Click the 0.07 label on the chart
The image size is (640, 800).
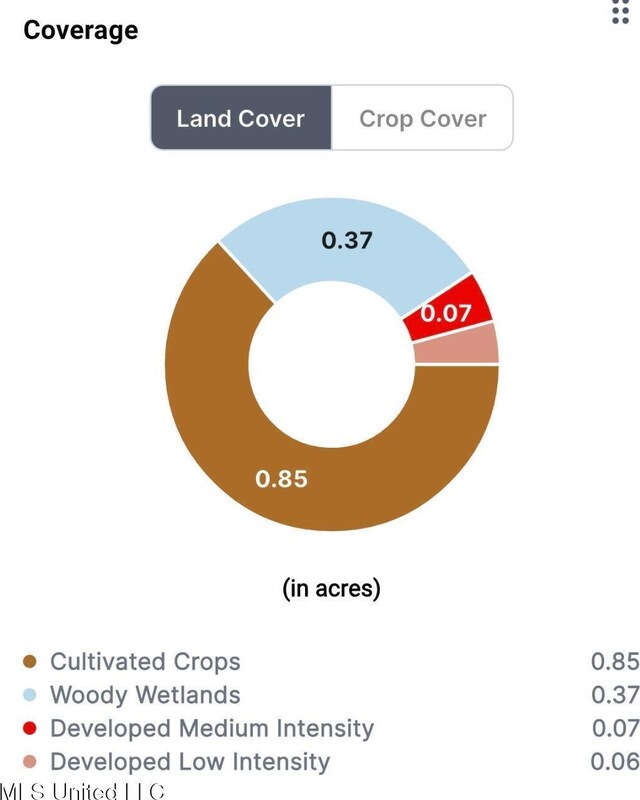[446, 313]
